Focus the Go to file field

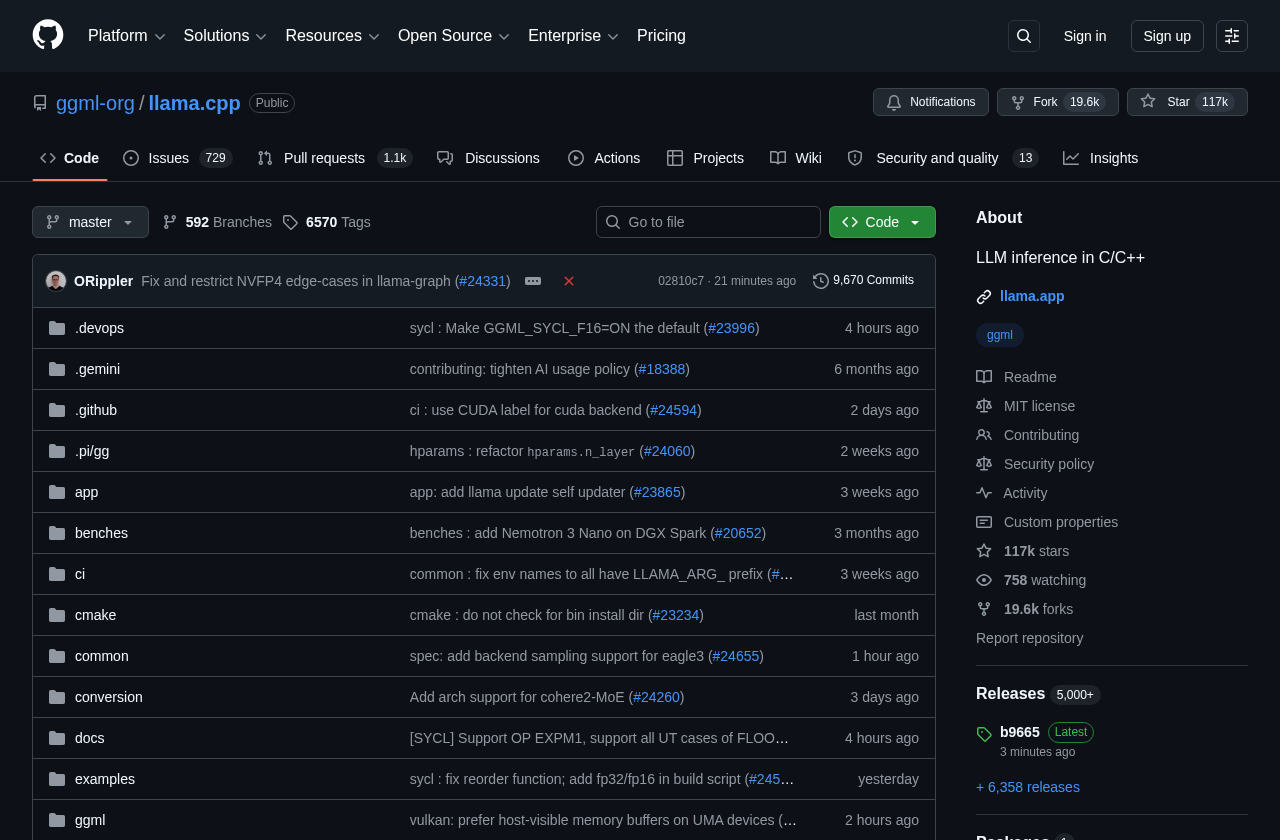pos(708,222)
